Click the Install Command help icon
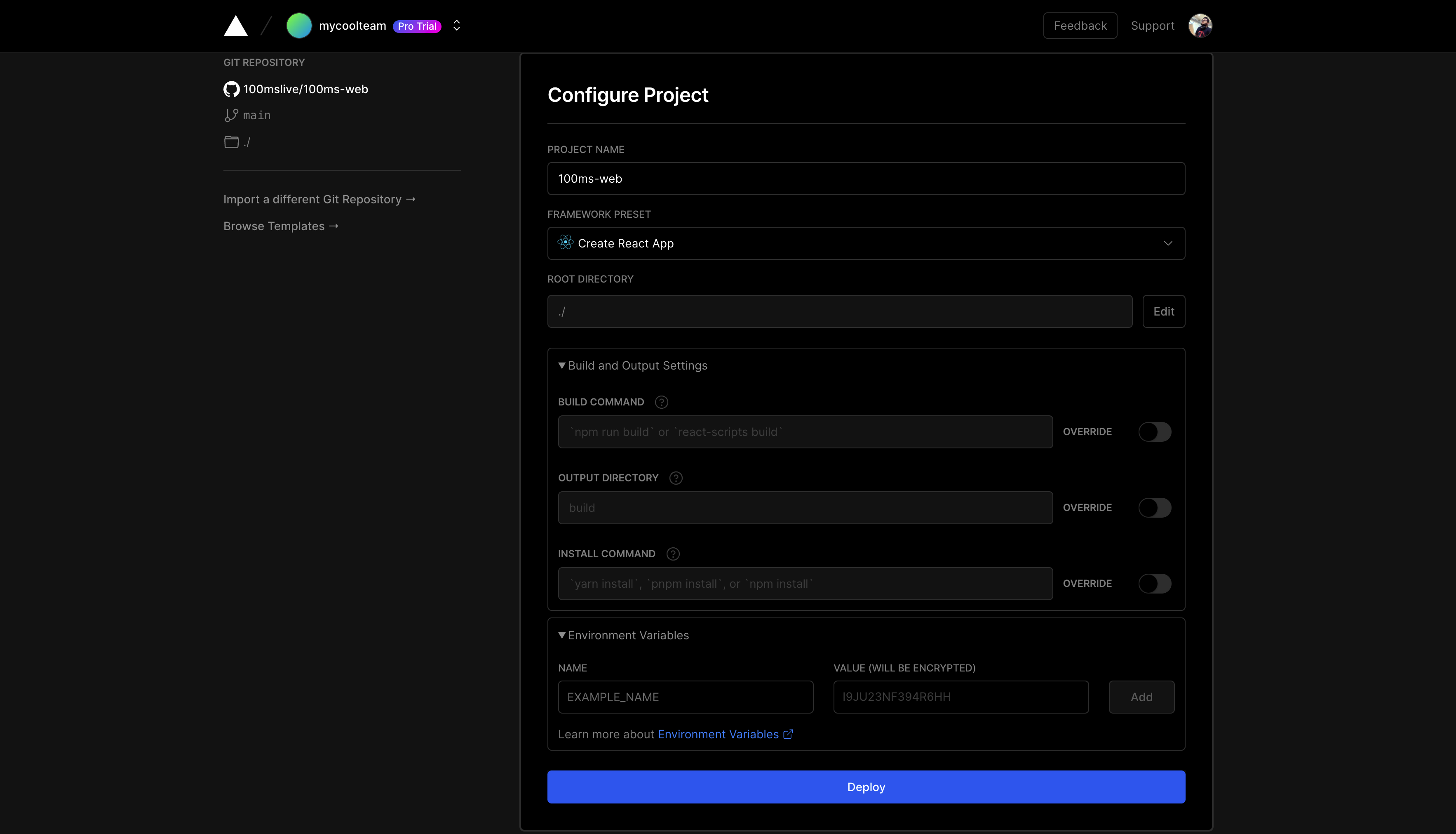Screen dimensions: 1456x834 coord(672,554)
